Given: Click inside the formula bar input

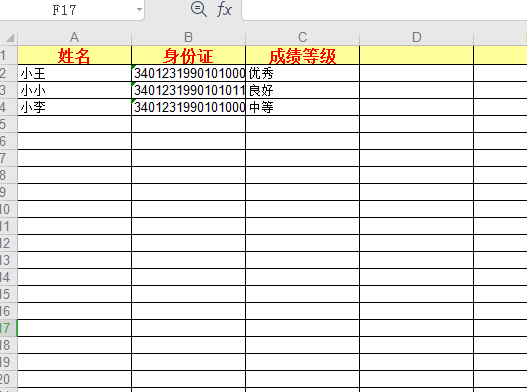Looking at the screenshot, I should 384,10.
